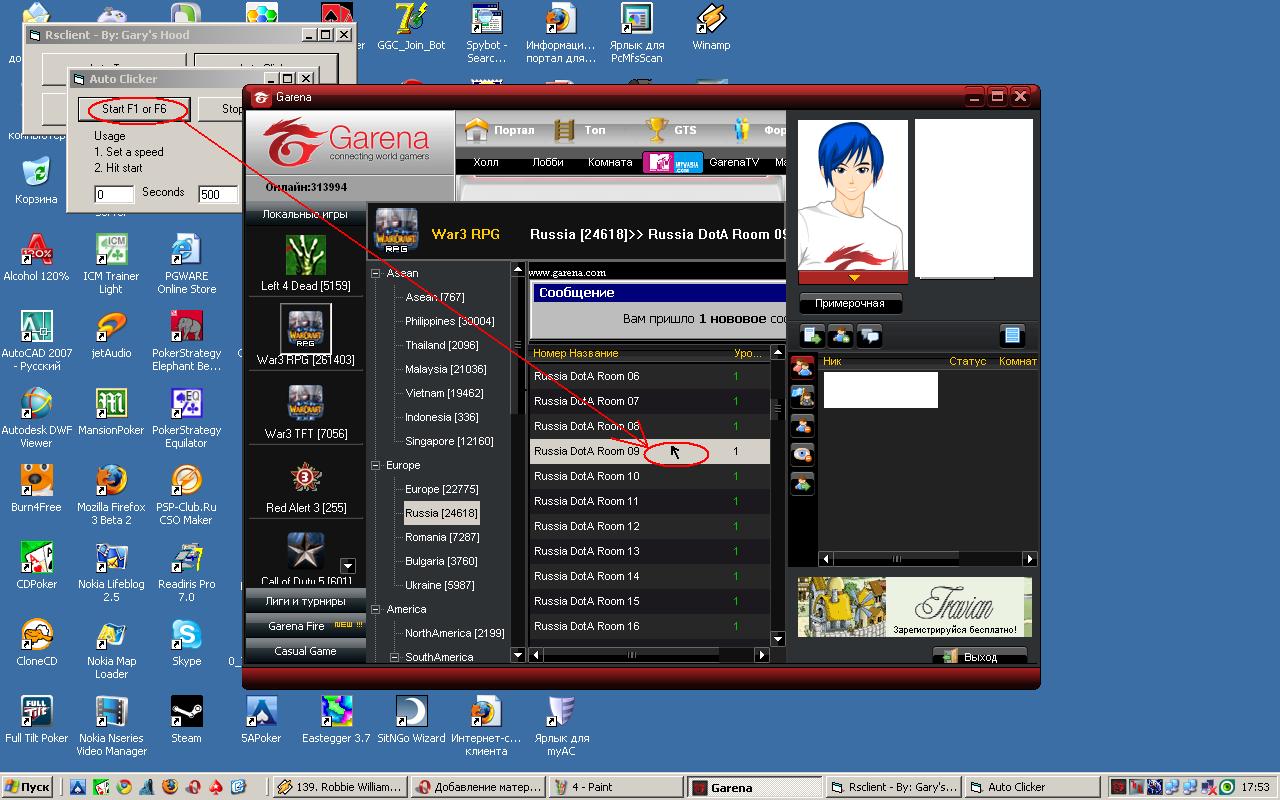Switch to the Лобби tab

(x=547, y=162)
